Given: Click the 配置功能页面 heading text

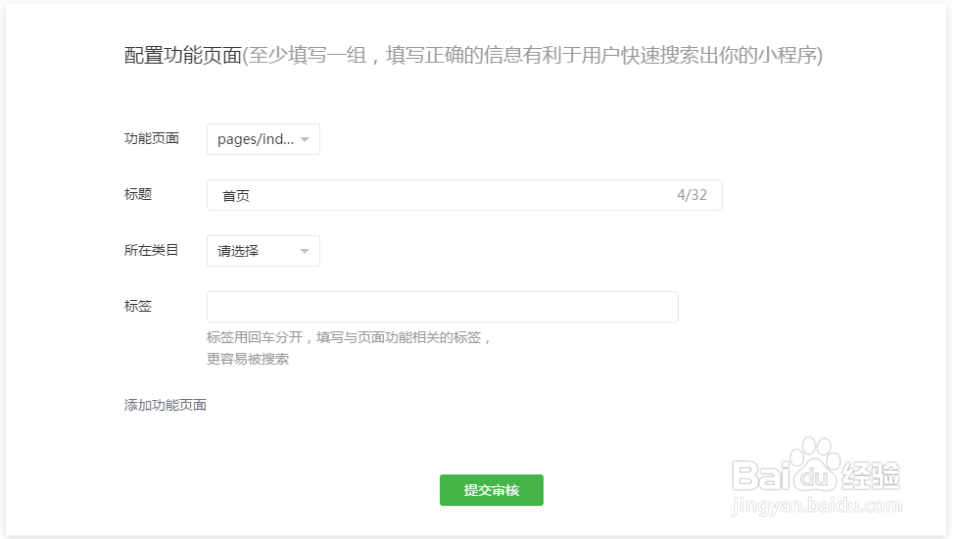Looking at the screenshot, I should click(x=183, y=55).
